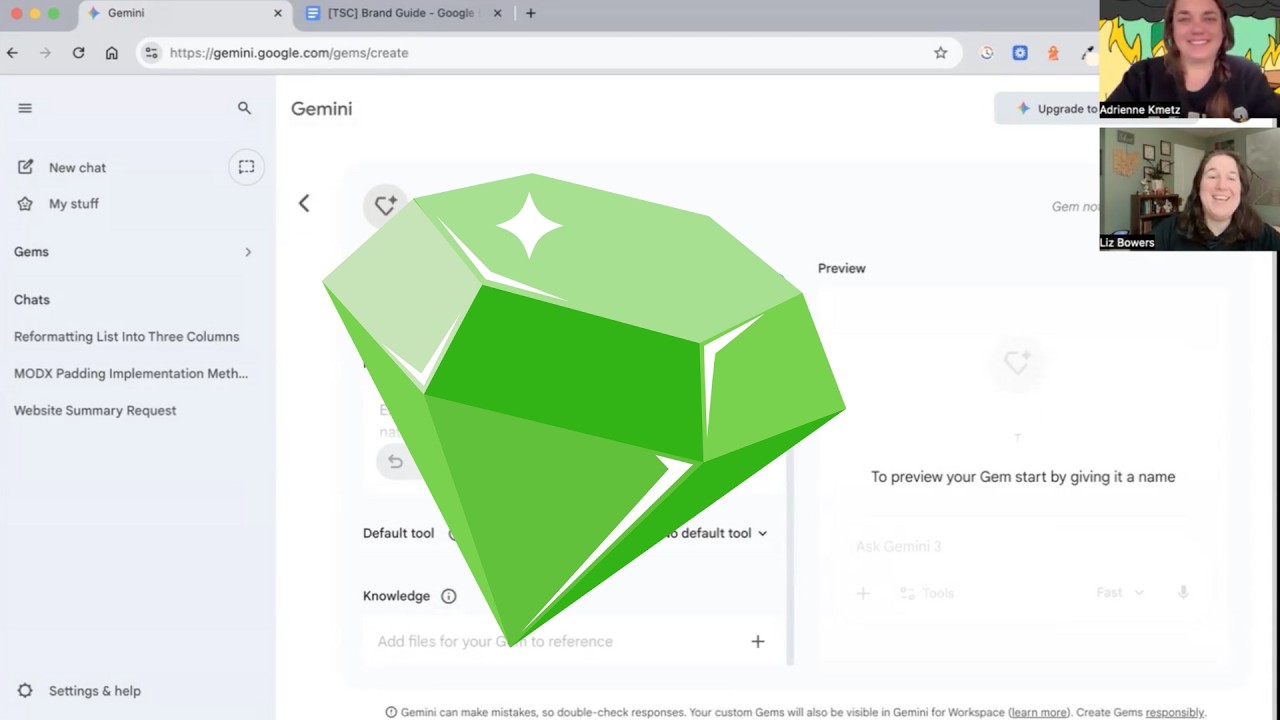Follow the responsibly link
1280x720 pixels.
[x=1174, y=713]
